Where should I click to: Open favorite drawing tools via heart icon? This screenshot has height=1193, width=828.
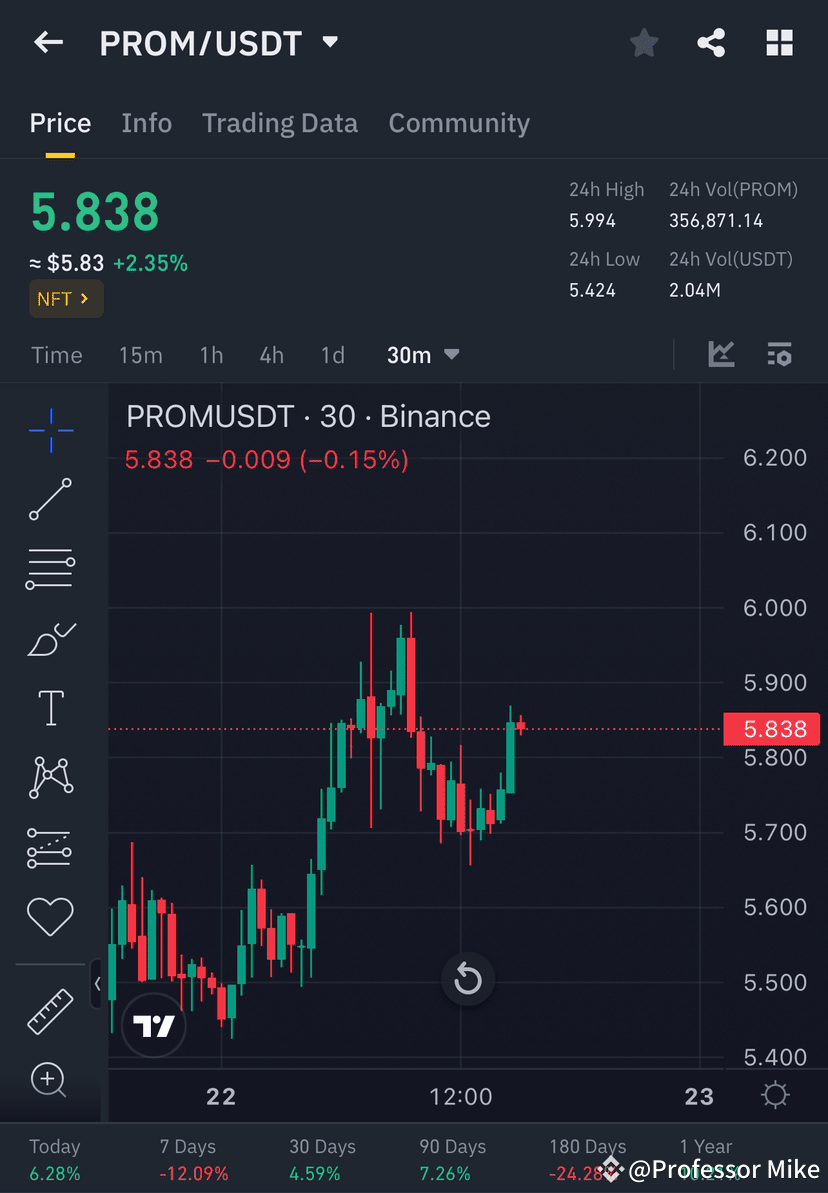(50, 916)
